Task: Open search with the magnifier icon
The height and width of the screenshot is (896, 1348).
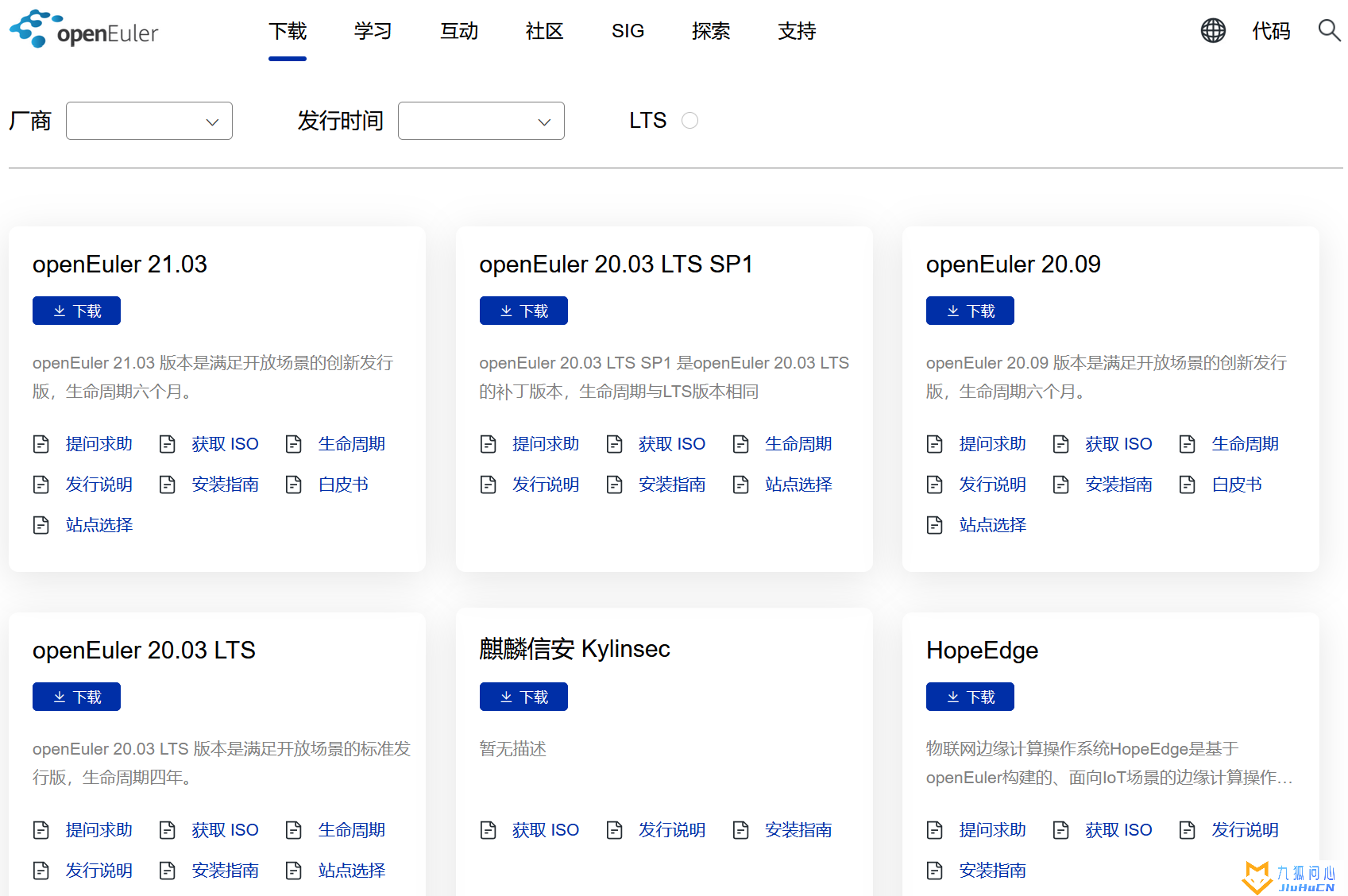Action: pyautogui.click(x=1329, y=31)
